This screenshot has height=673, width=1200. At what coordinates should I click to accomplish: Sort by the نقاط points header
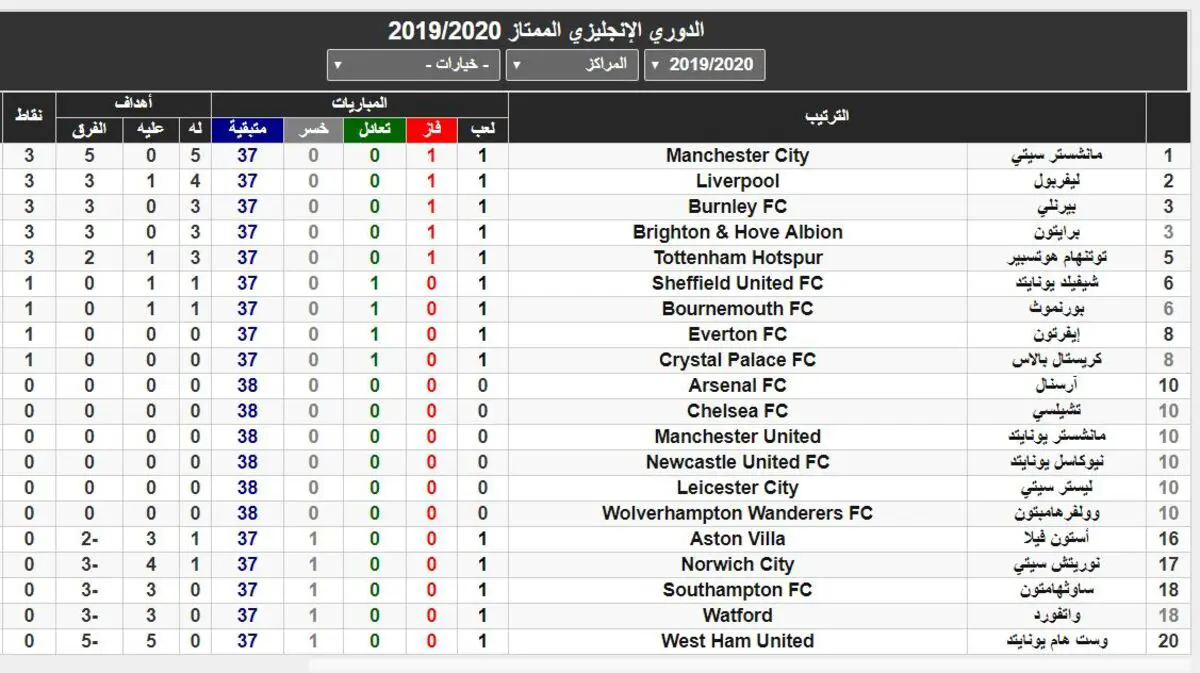click(x=28, y=117)
